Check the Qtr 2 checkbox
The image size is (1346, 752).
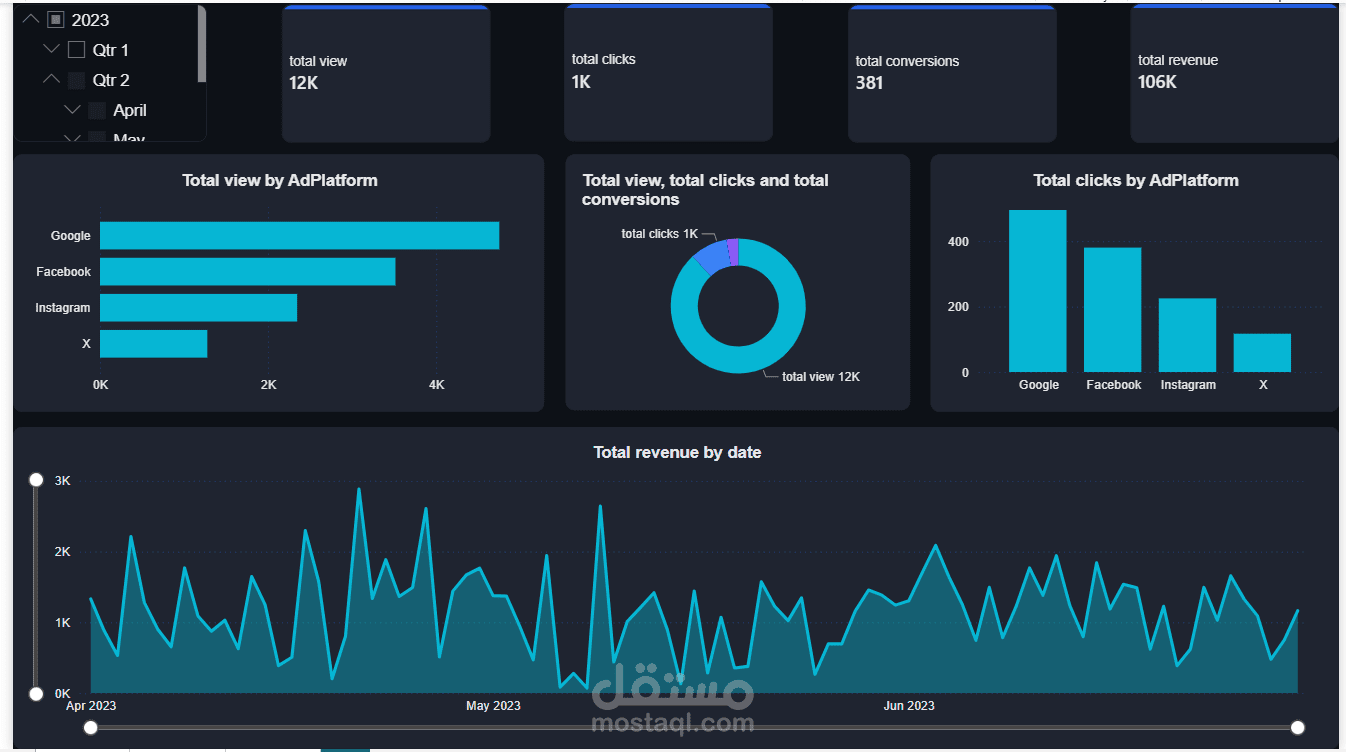click(x=76, y=80)
